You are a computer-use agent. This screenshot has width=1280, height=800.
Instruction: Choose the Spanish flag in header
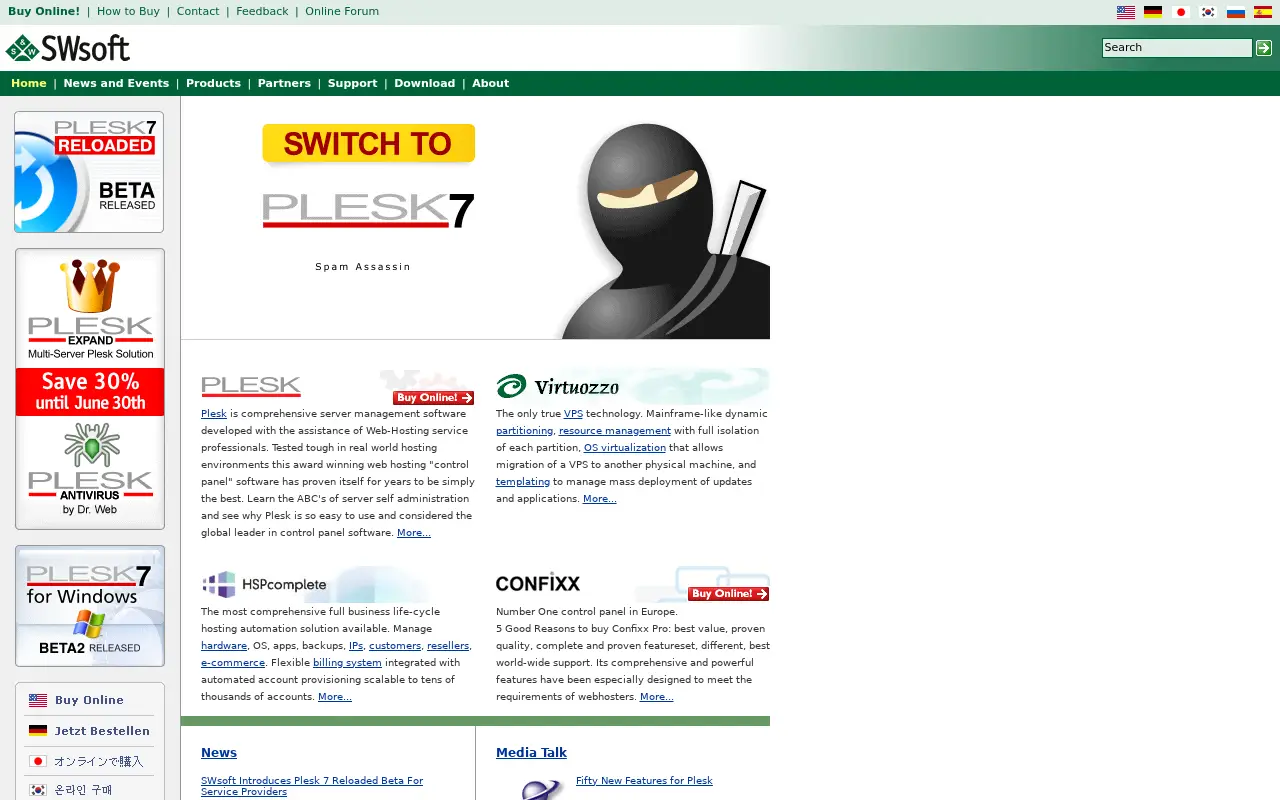tap(1263, 12)
